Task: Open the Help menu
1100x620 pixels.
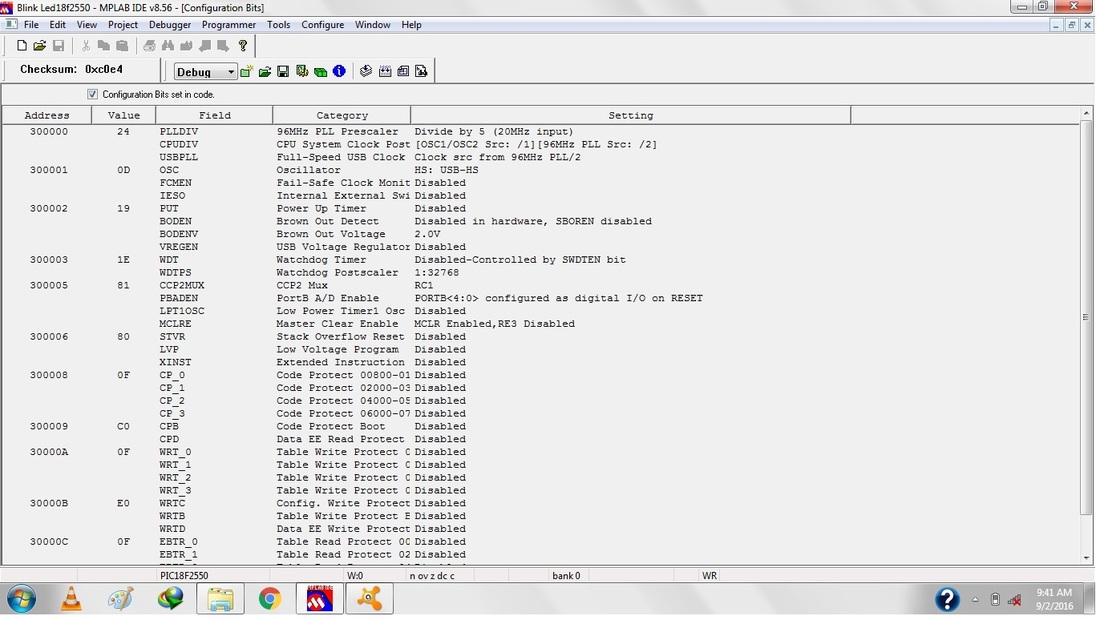Action: (412, 25)
